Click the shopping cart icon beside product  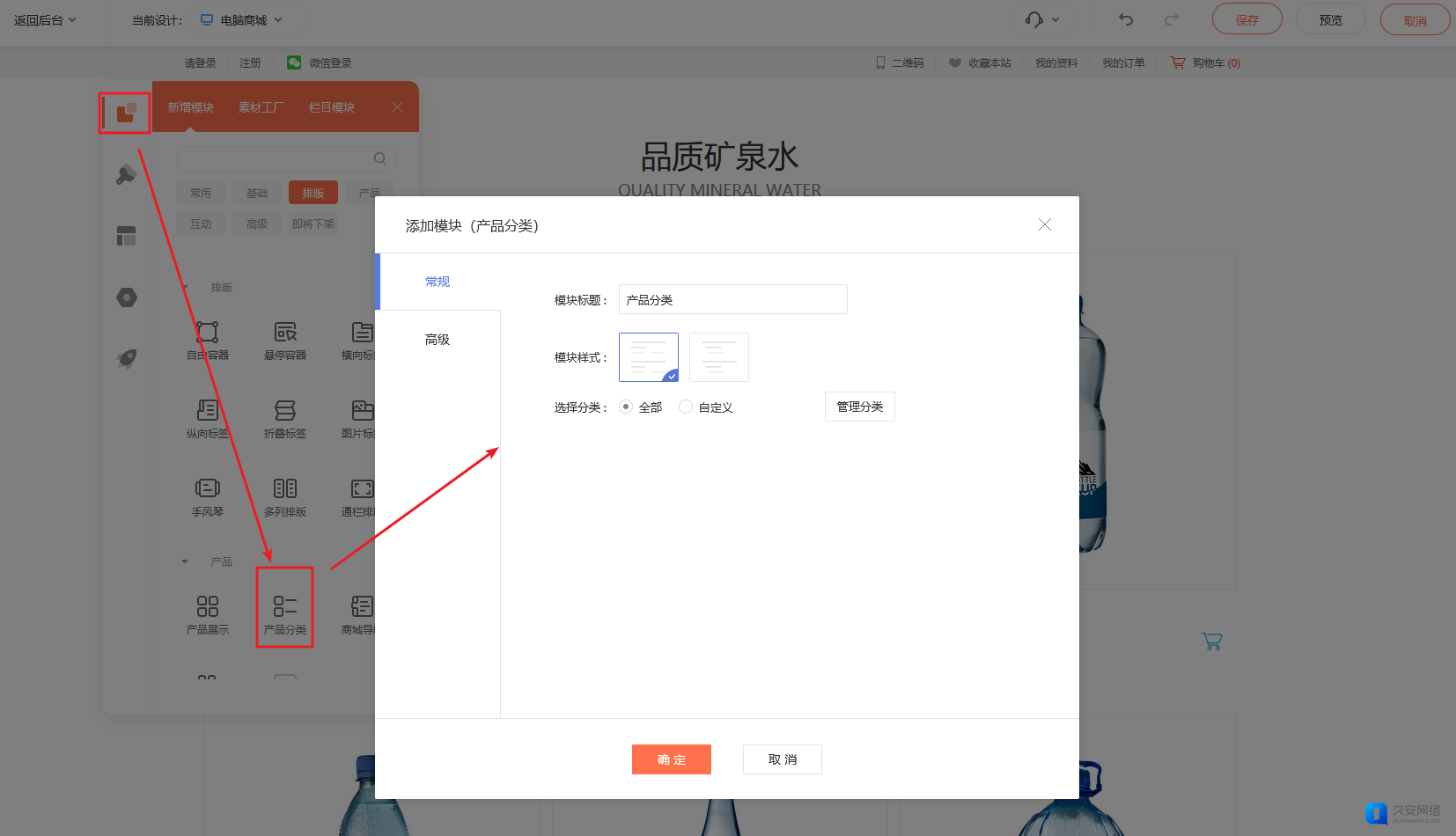click(1211, 642)
